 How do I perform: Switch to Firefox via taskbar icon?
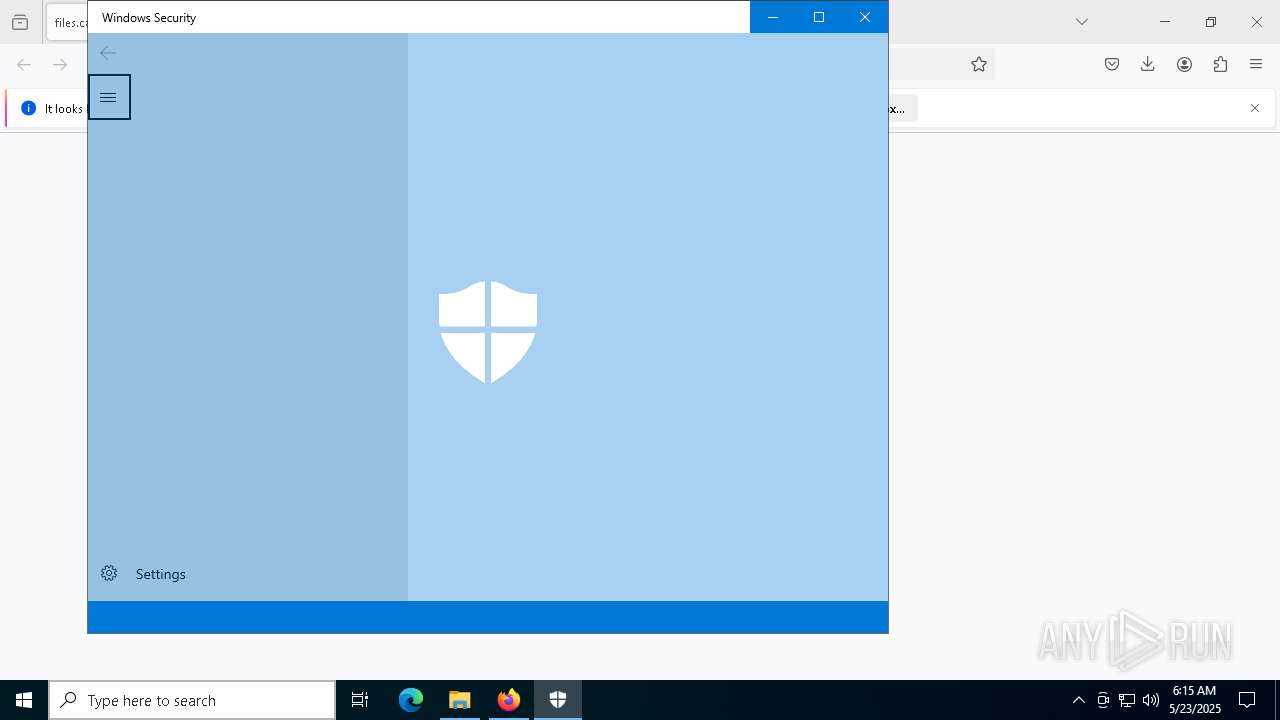(x=509, y=700)
